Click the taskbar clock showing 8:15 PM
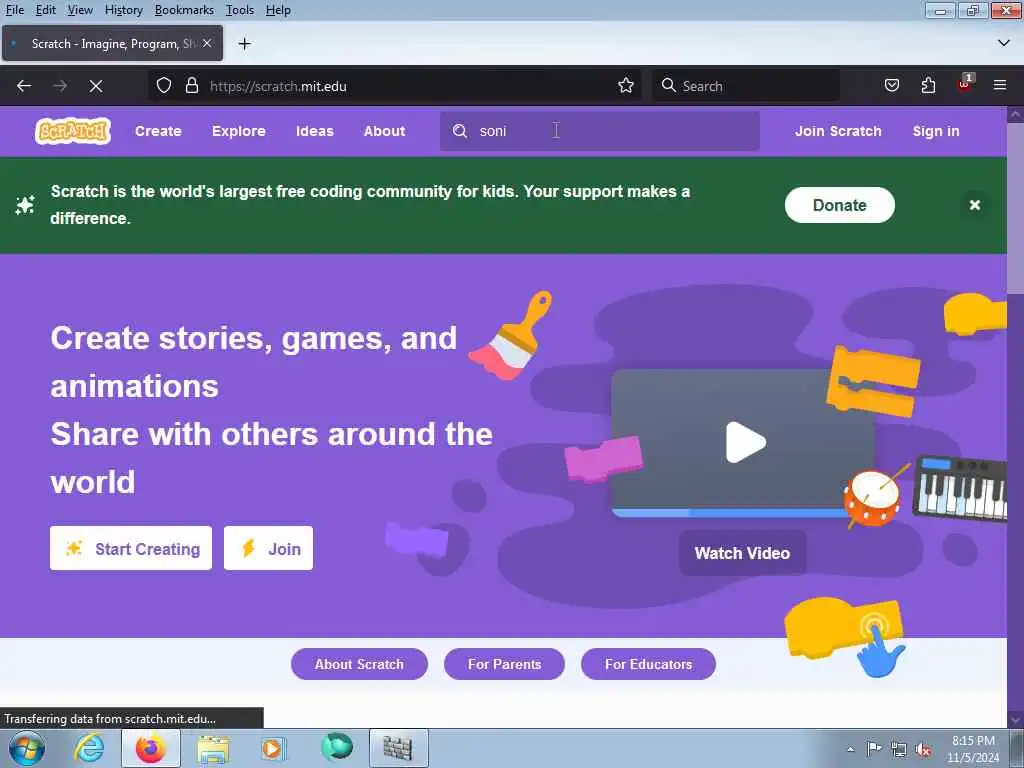1024x768 pixels. pos(973,748)
